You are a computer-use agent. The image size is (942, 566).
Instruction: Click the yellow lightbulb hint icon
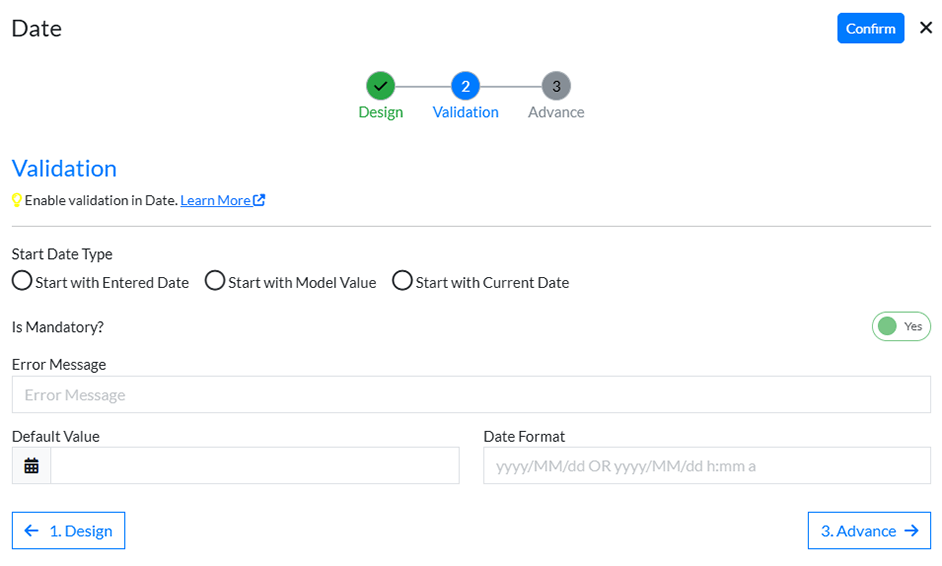17,200
